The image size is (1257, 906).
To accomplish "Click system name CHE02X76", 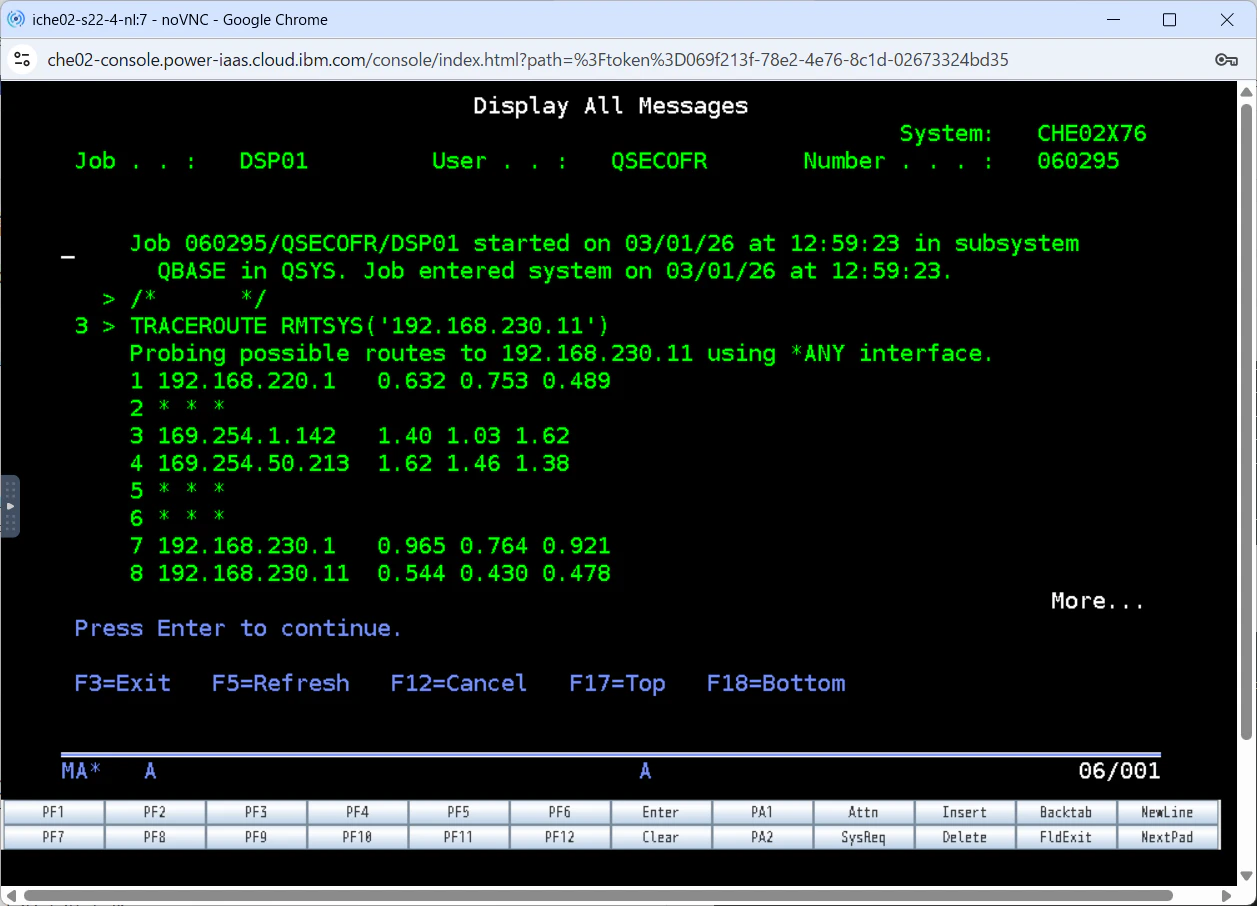I will point(1092,133).
